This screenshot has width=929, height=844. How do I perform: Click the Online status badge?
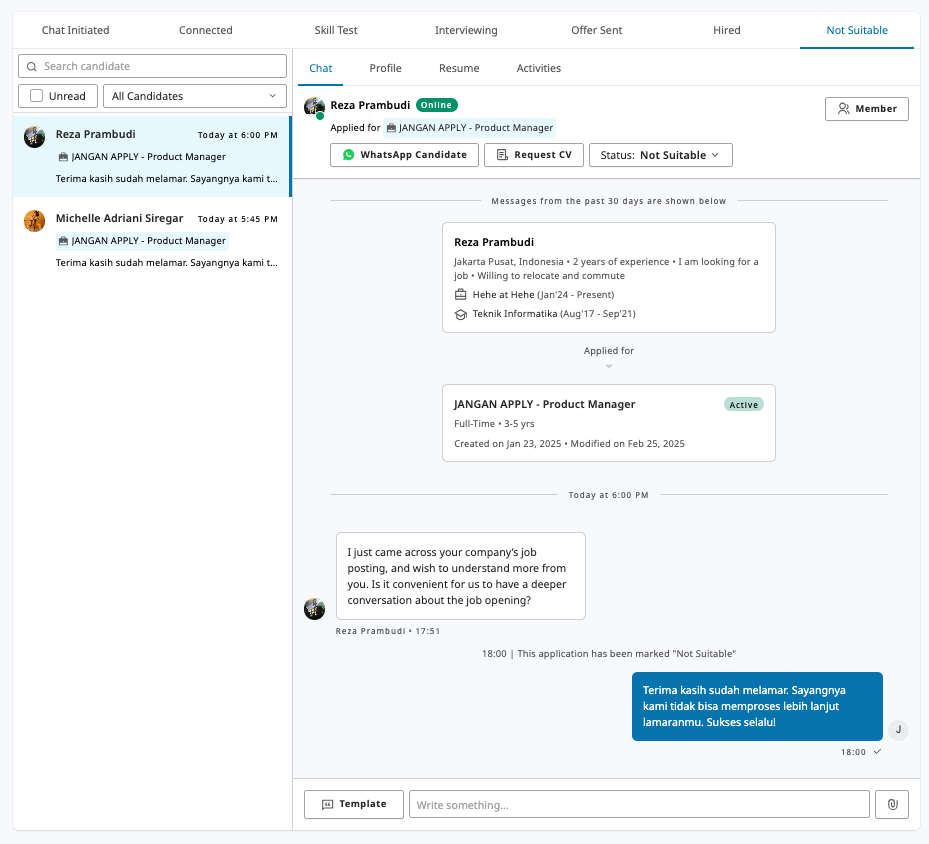(x=437, y=105)
